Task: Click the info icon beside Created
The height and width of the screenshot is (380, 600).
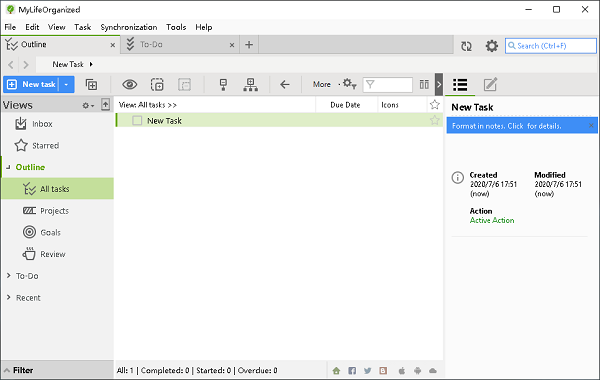Action: click(x=458, y=178)
